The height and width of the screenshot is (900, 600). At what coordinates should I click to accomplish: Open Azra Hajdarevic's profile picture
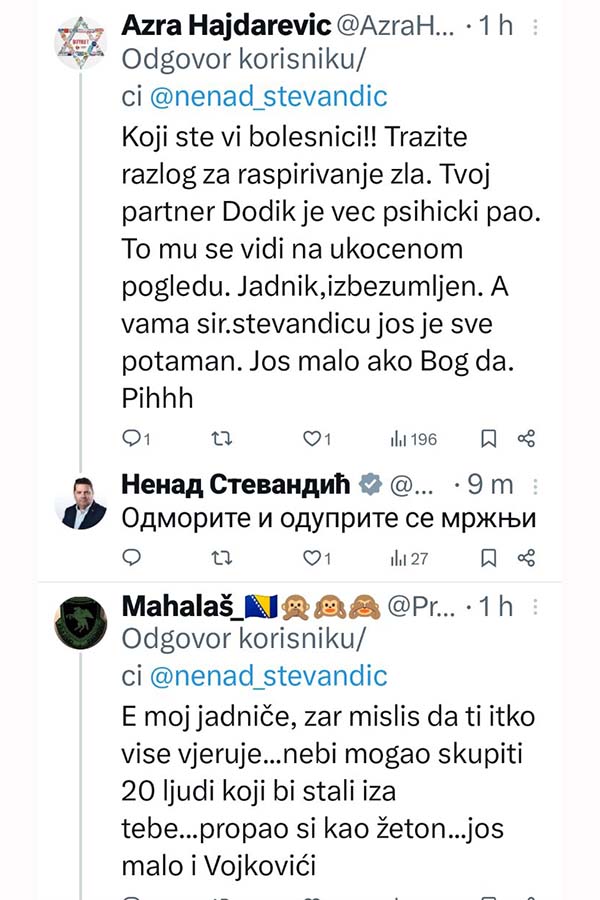pyautogui.click(x=81, y=42)
